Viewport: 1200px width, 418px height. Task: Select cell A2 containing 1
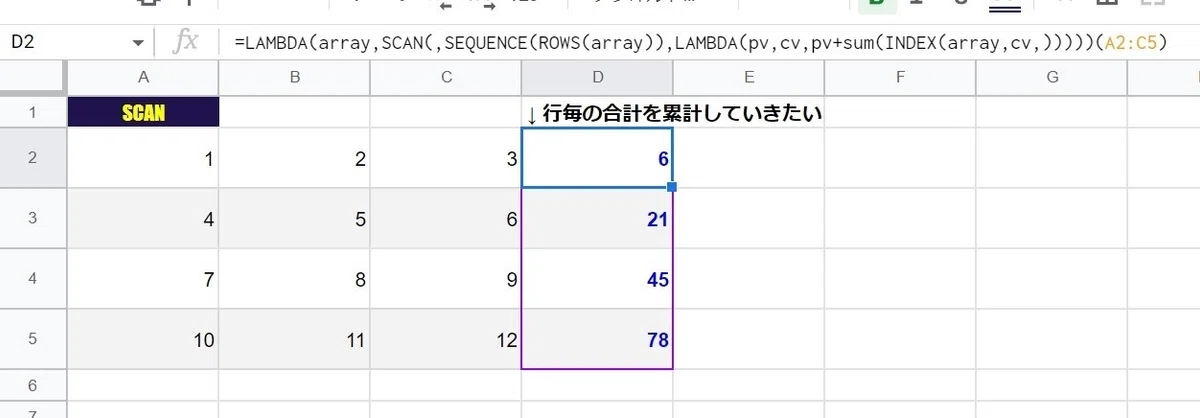click(143, 157)
